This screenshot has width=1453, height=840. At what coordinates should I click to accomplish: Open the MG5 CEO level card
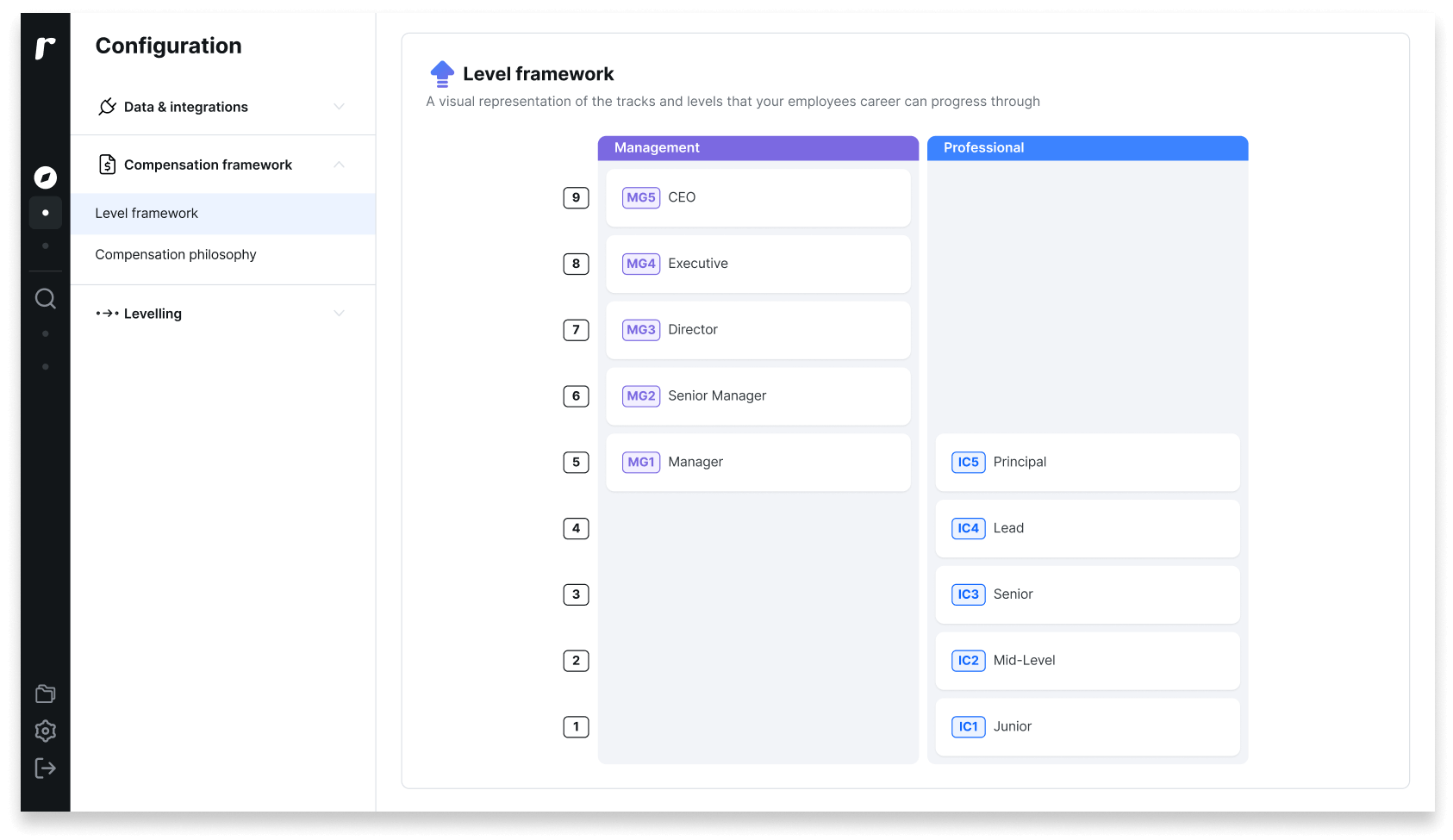[x=758, y=198]
